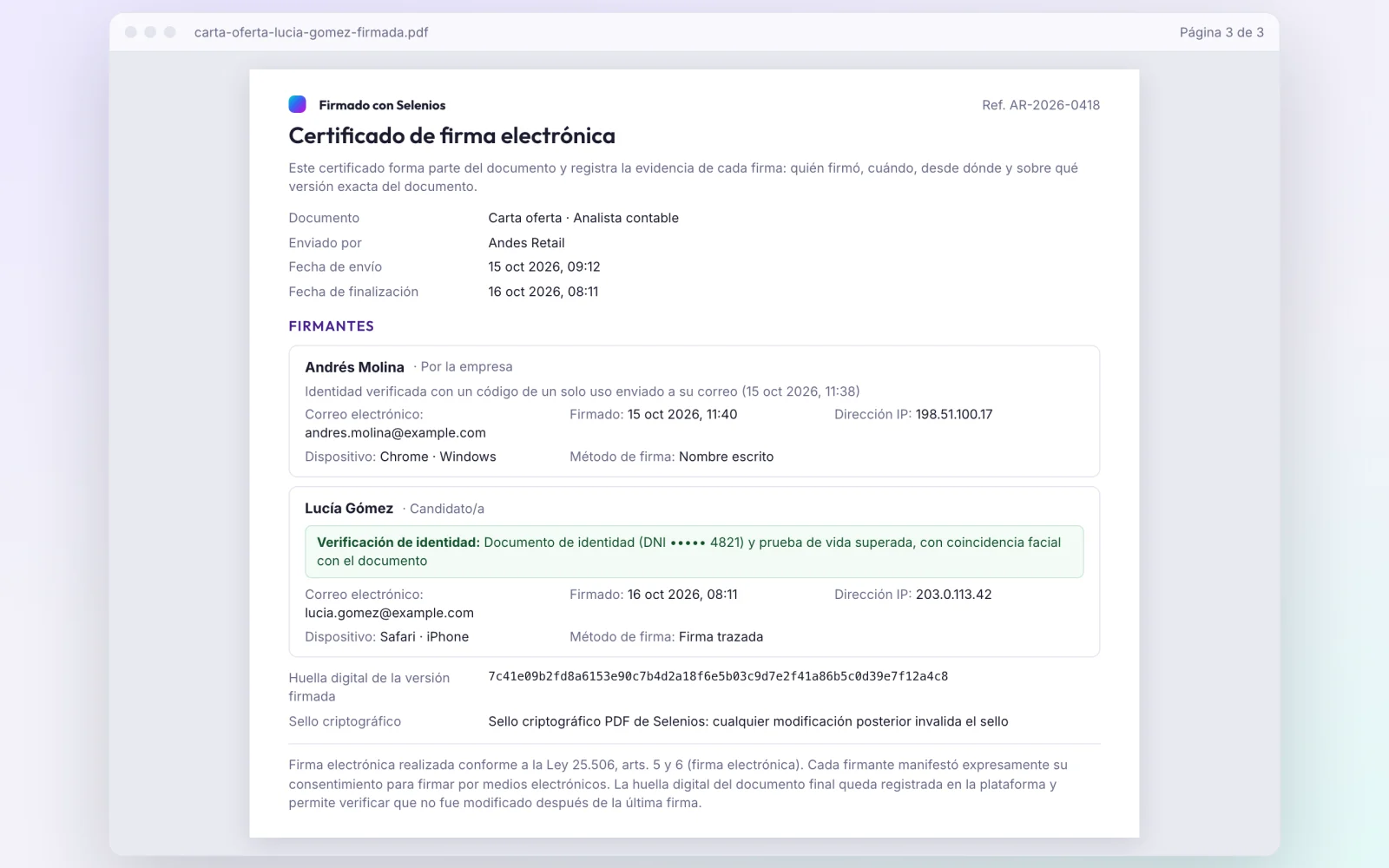
Task: Click the heading 'Certificado de firma electrónica'
Action: click(x=451, y=135)
